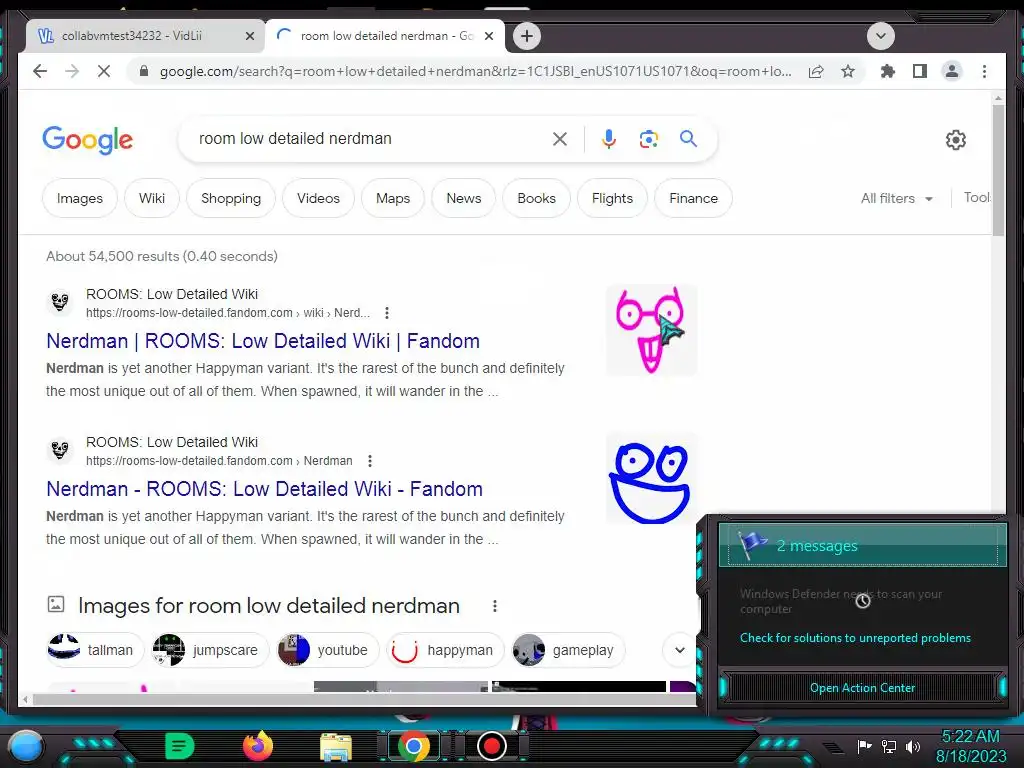Click the red record button on taskbar
This screenshot has width=1024, height=768.
[x=491, y=746]
